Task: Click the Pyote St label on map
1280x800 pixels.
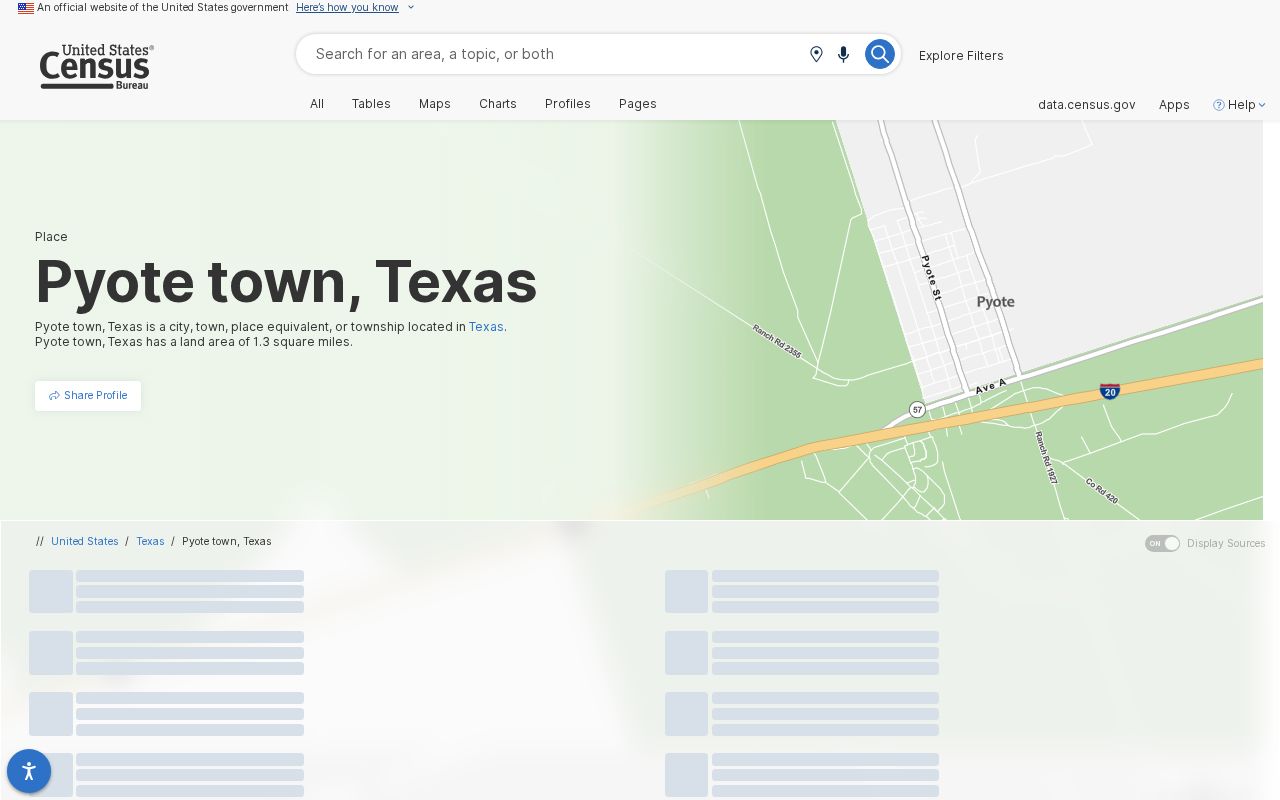Action: (931, 277)
